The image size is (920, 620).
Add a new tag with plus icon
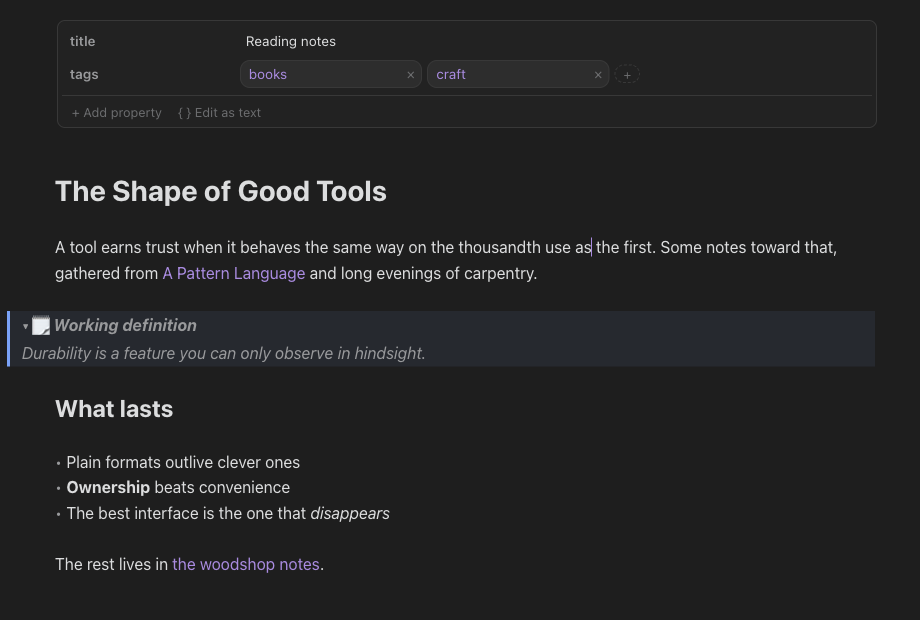(x=627, y=74)
